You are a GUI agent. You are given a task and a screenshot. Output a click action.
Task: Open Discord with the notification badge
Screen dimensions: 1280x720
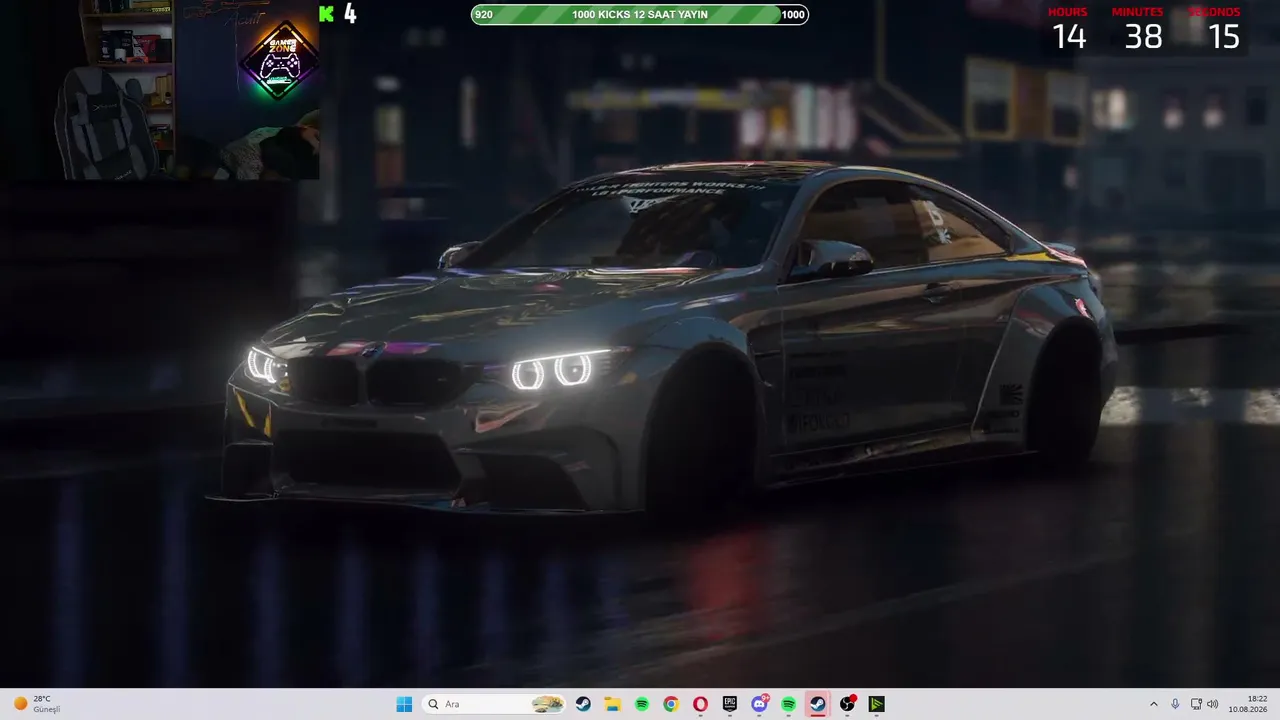click(x=759, y=704)
